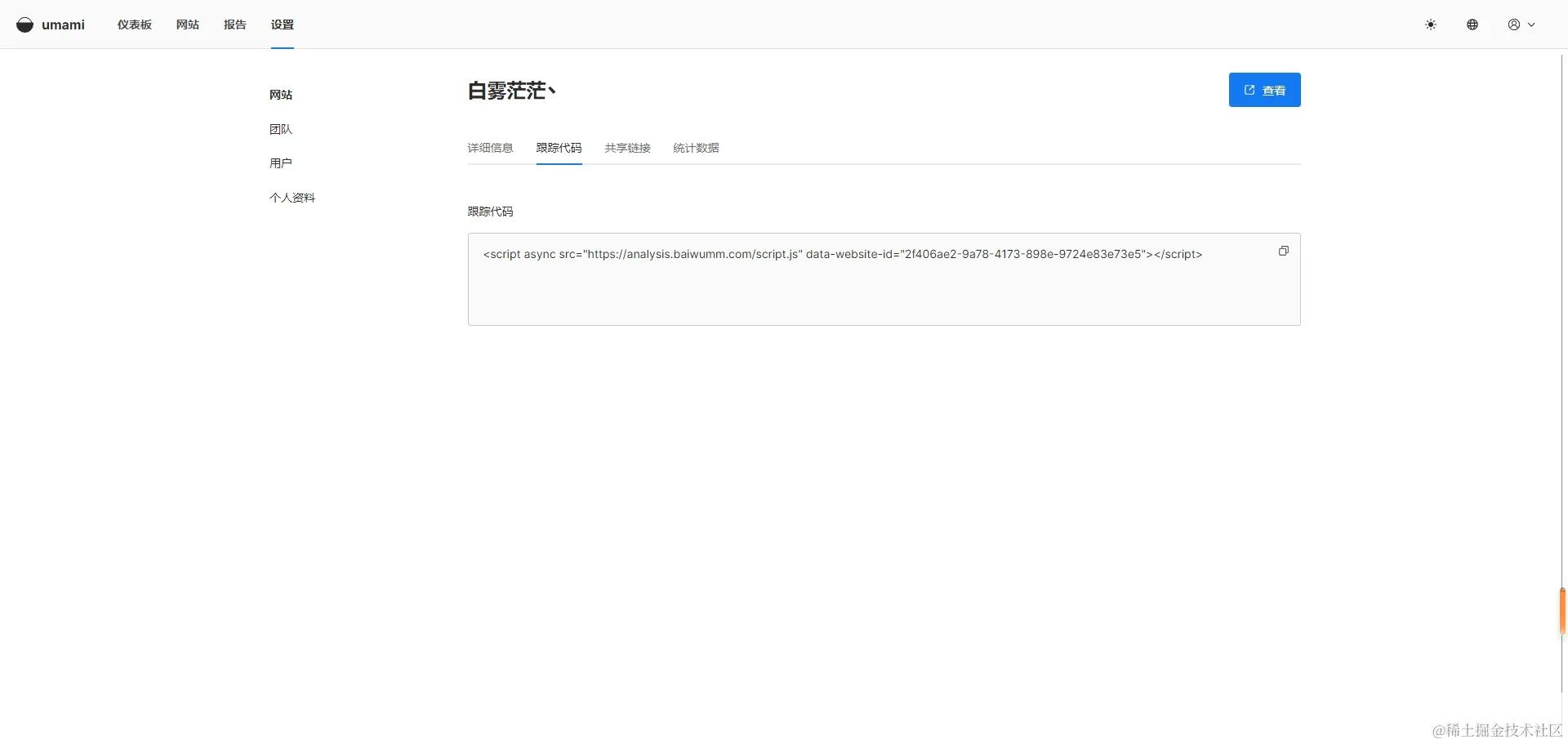1568x744 pixels.
Task: Switch to the 详细信息 tab
Action: tap(490, 148)
